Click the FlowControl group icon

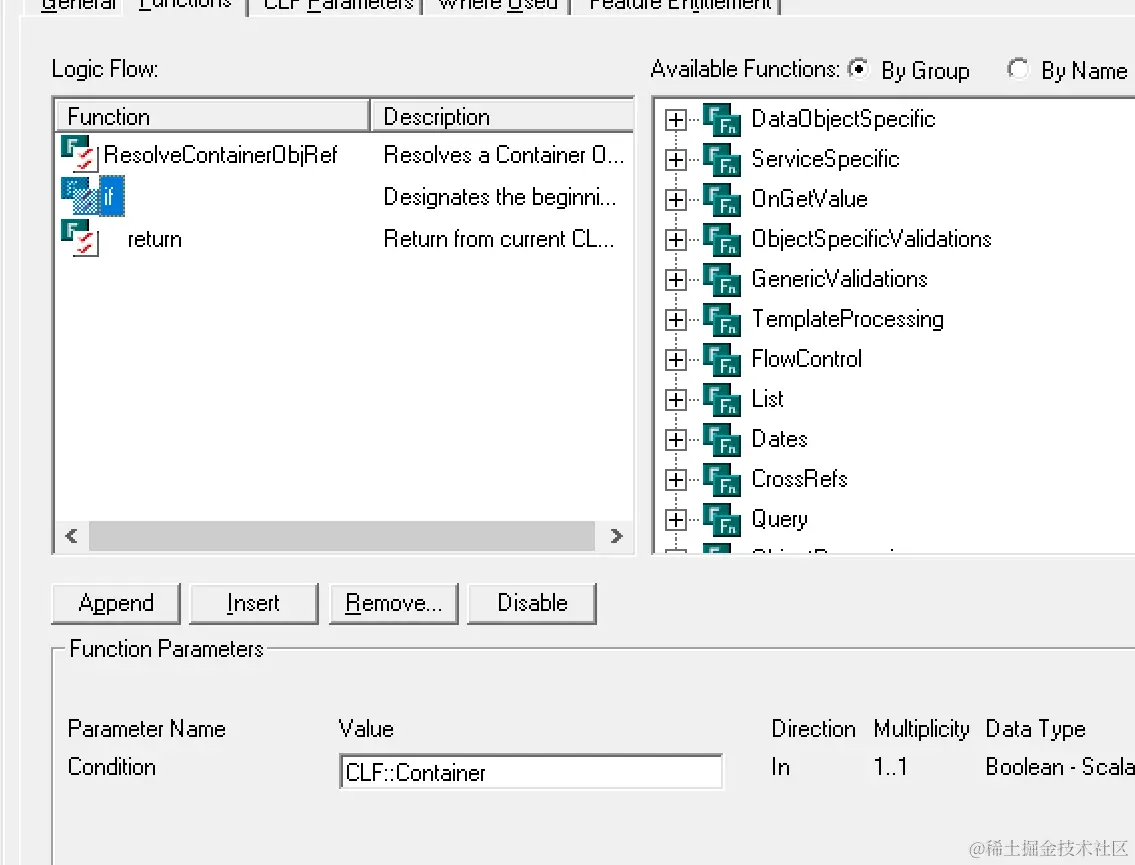[721, 359]
